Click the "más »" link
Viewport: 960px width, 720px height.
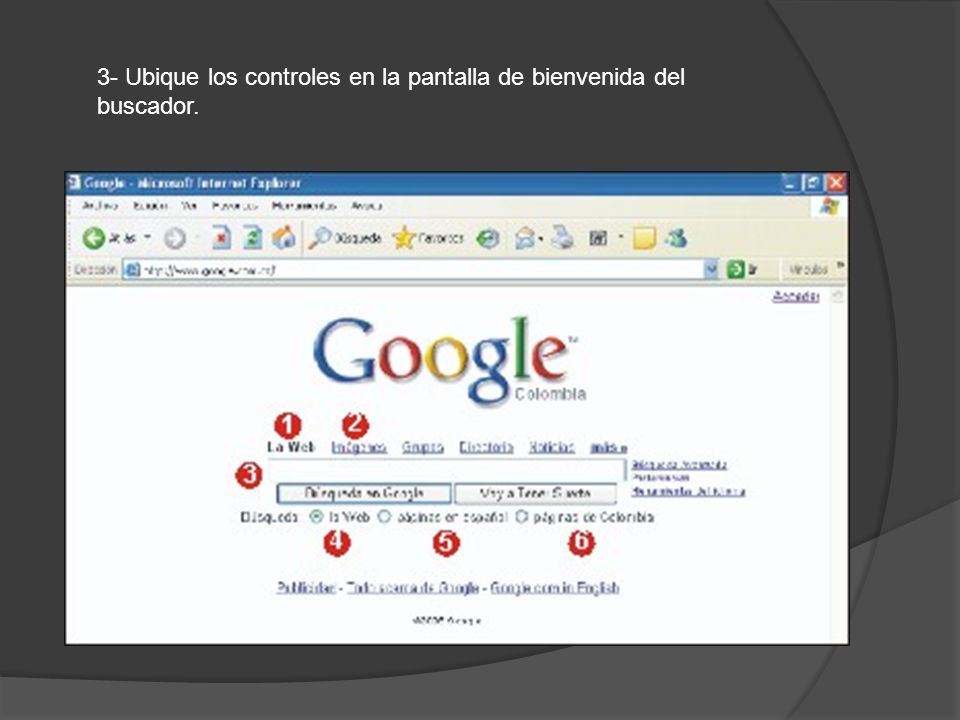(x=609, y=448)
